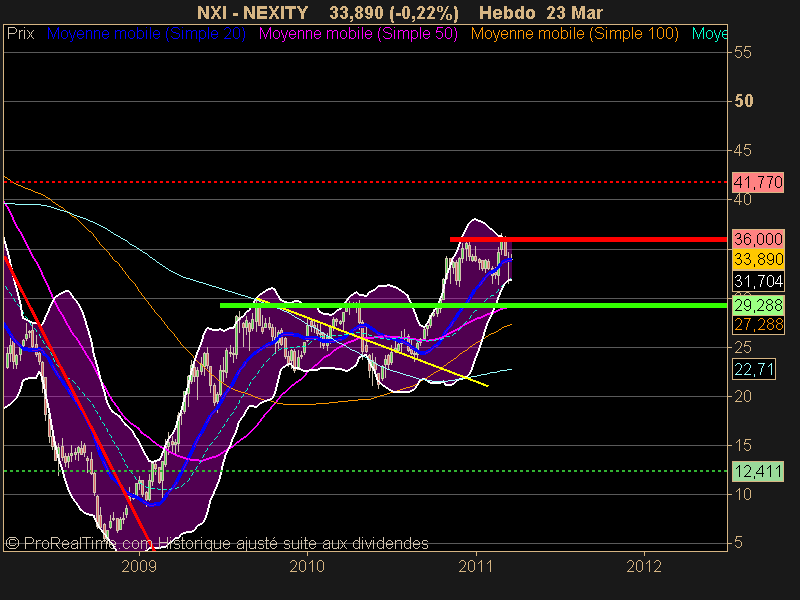800x600 pixels.
Task: Select the yellow descending trendline
Action: click(x=372, y=342)
